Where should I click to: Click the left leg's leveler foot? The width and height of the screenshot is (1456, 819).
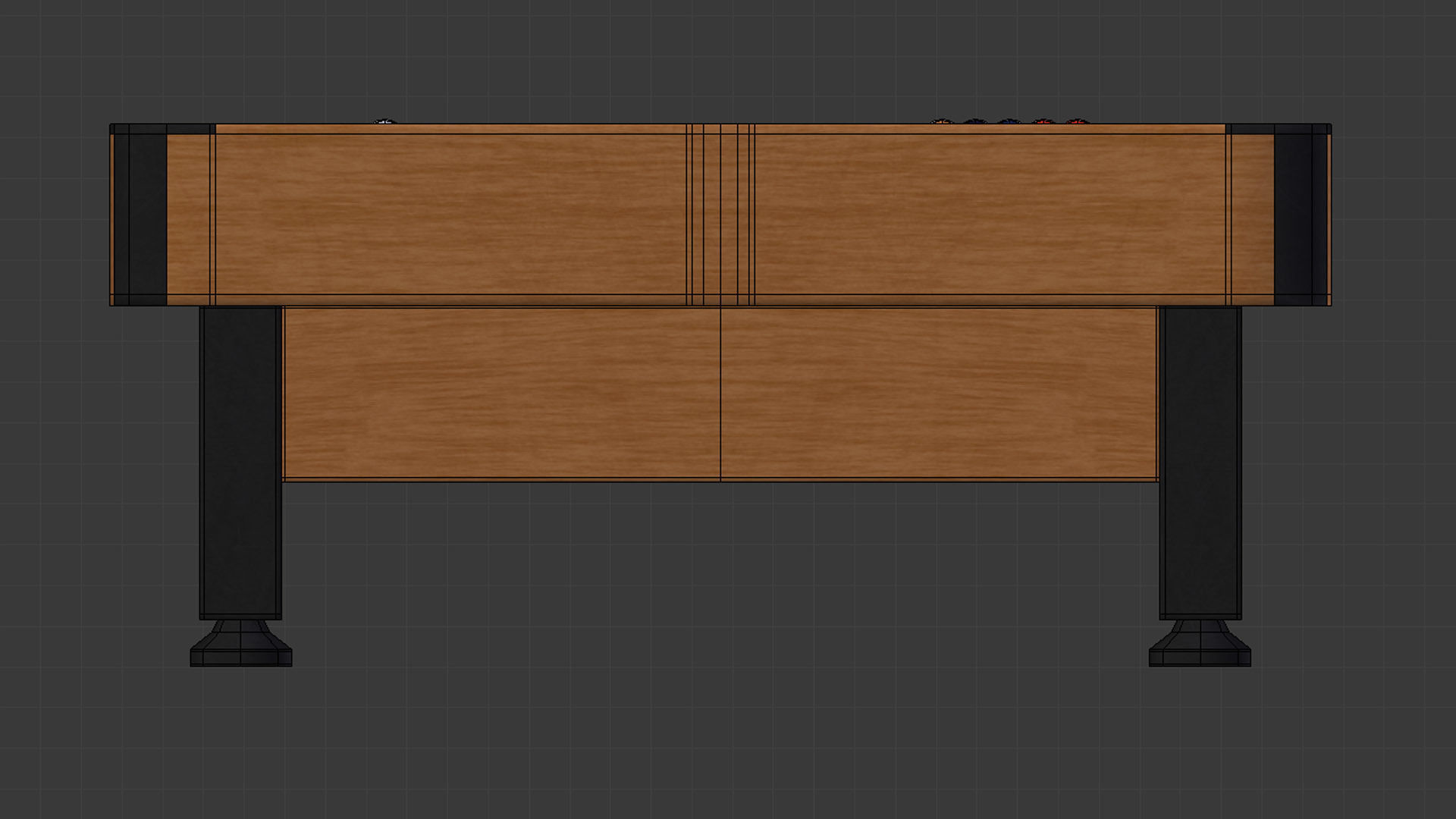click(x=240, y=644)
